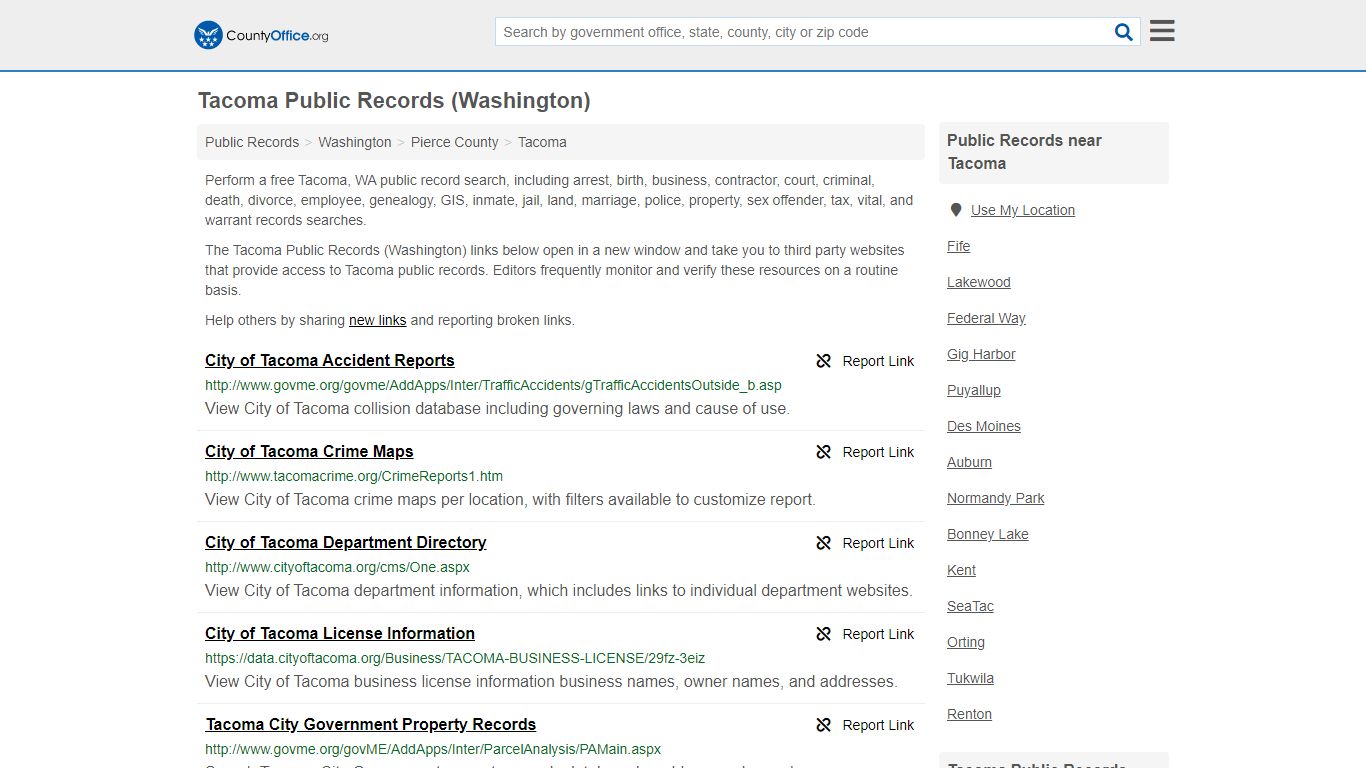Go to Washington breadcrumb

pyautogui.click(x=355, y=142)
